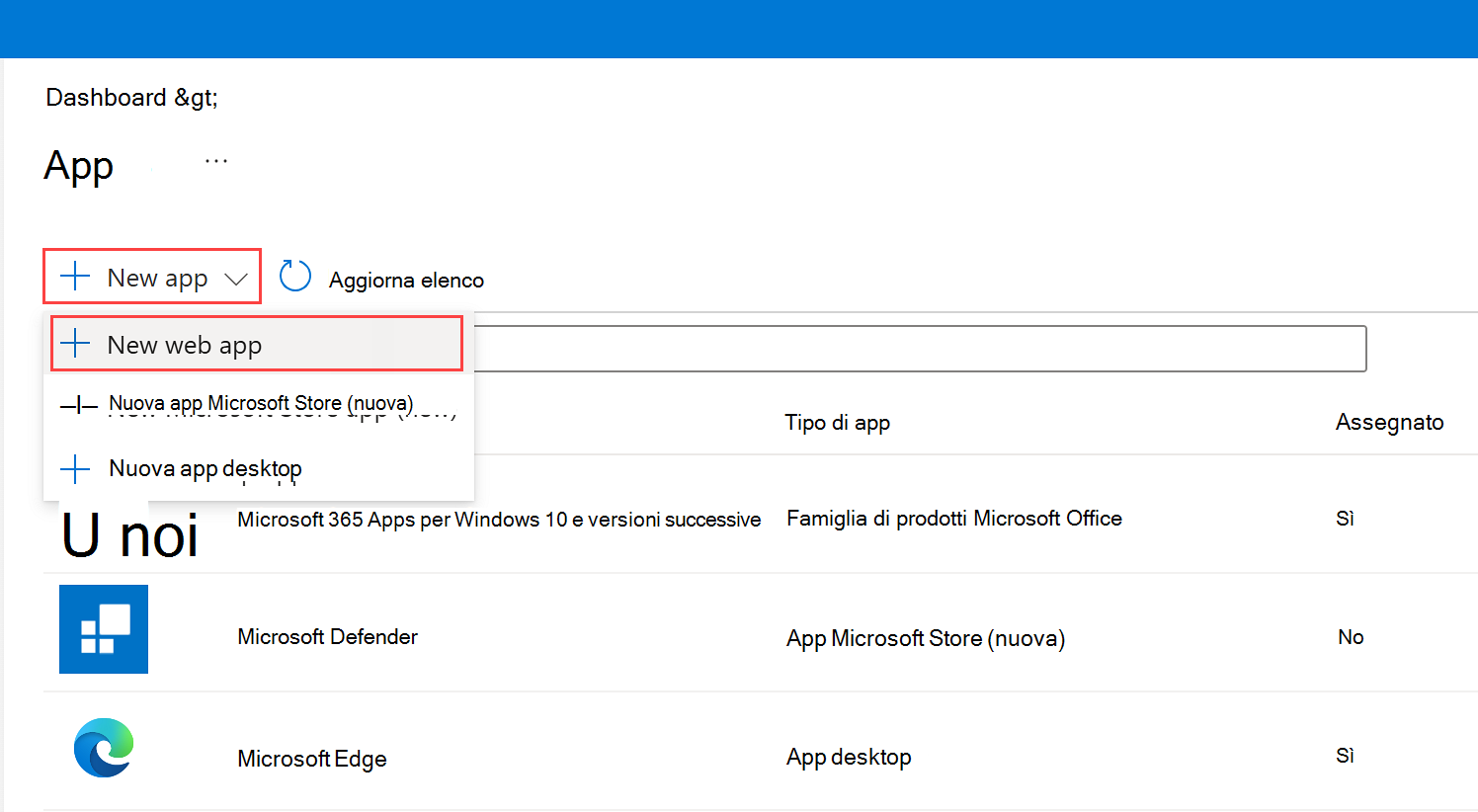Click the chevron arrow beside New app

pos(235,280)
